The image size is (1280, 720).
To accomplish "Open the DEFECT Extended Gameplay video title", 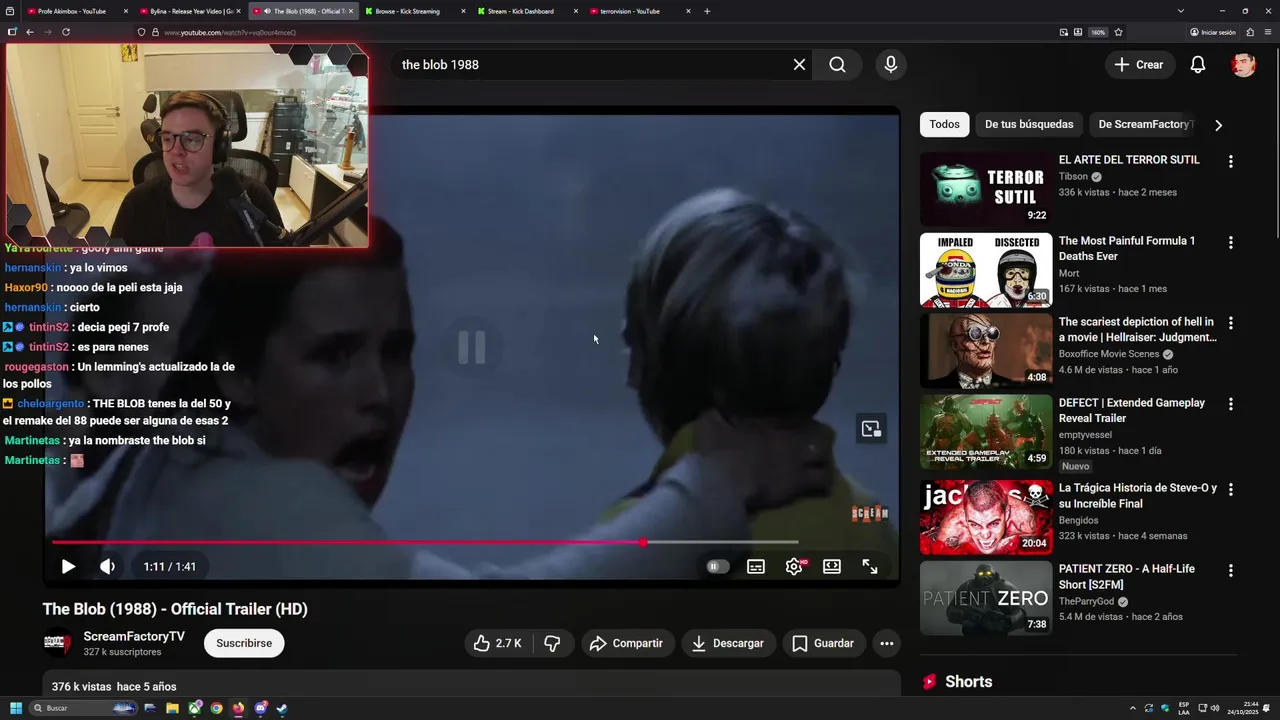I will [x=1132, y=410].
